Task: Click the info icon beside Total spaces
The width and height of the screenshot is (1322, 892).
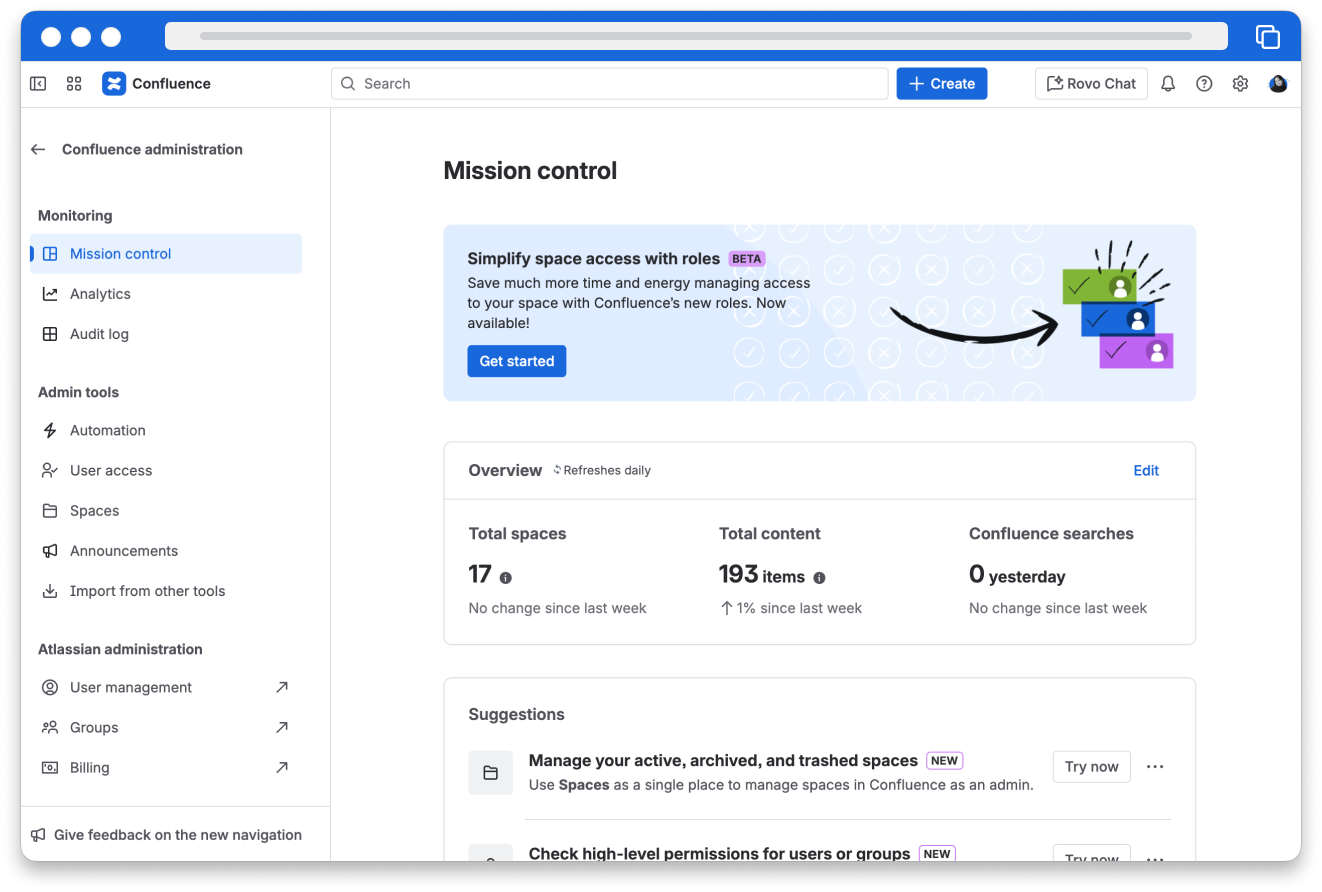Action: pyautogui.click(x=506, y=578)
